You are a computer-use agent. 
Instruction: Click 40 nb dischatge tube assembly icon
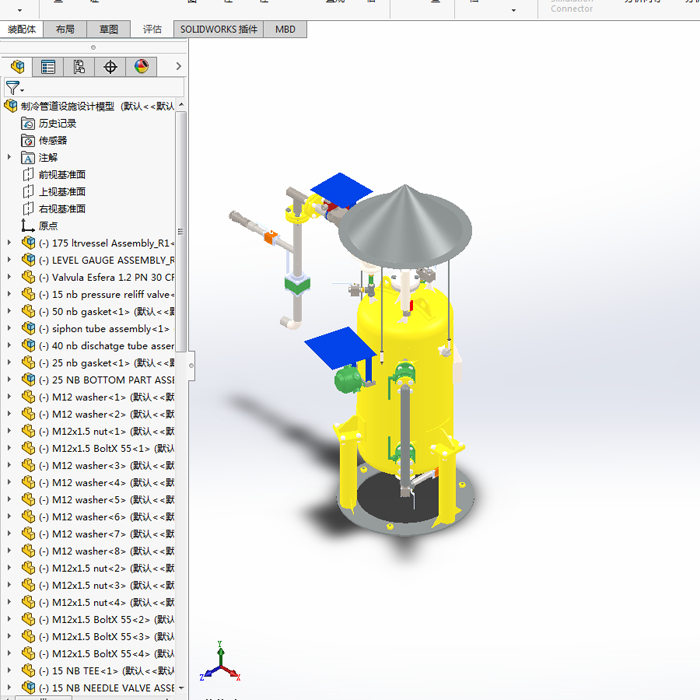click(x=28, y=346)
